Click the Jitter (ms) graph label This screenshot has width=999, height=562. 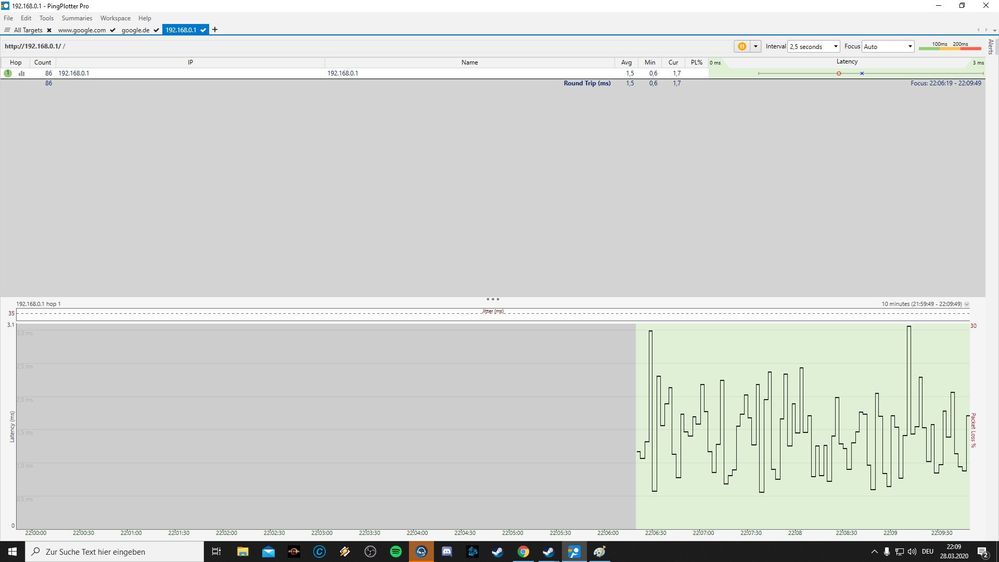[492, 311]
